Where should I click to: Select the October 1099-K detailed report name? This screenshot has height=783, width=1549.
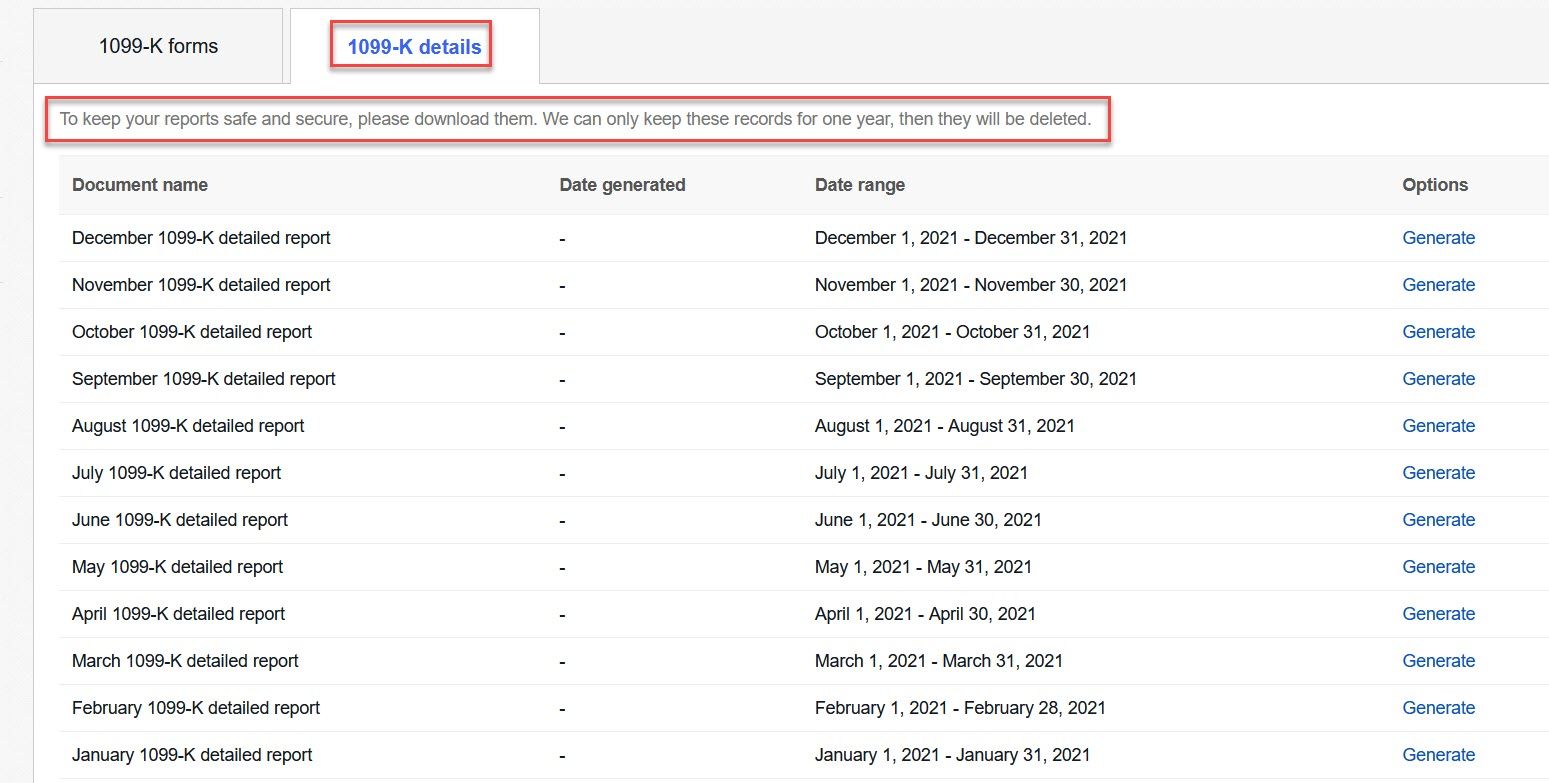[192, 332]
